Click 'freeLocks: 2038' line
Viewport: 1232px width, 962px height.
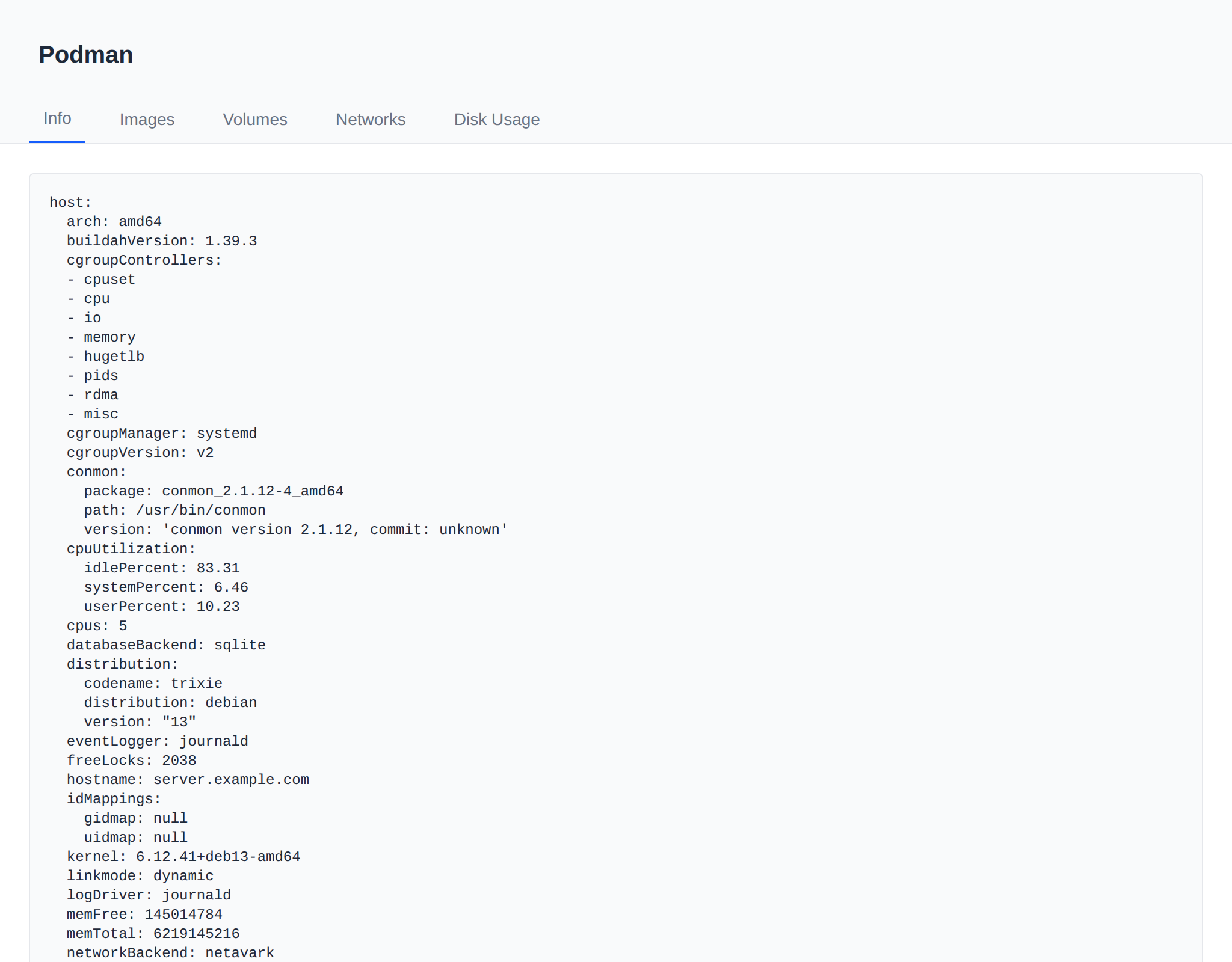[132, 761]
